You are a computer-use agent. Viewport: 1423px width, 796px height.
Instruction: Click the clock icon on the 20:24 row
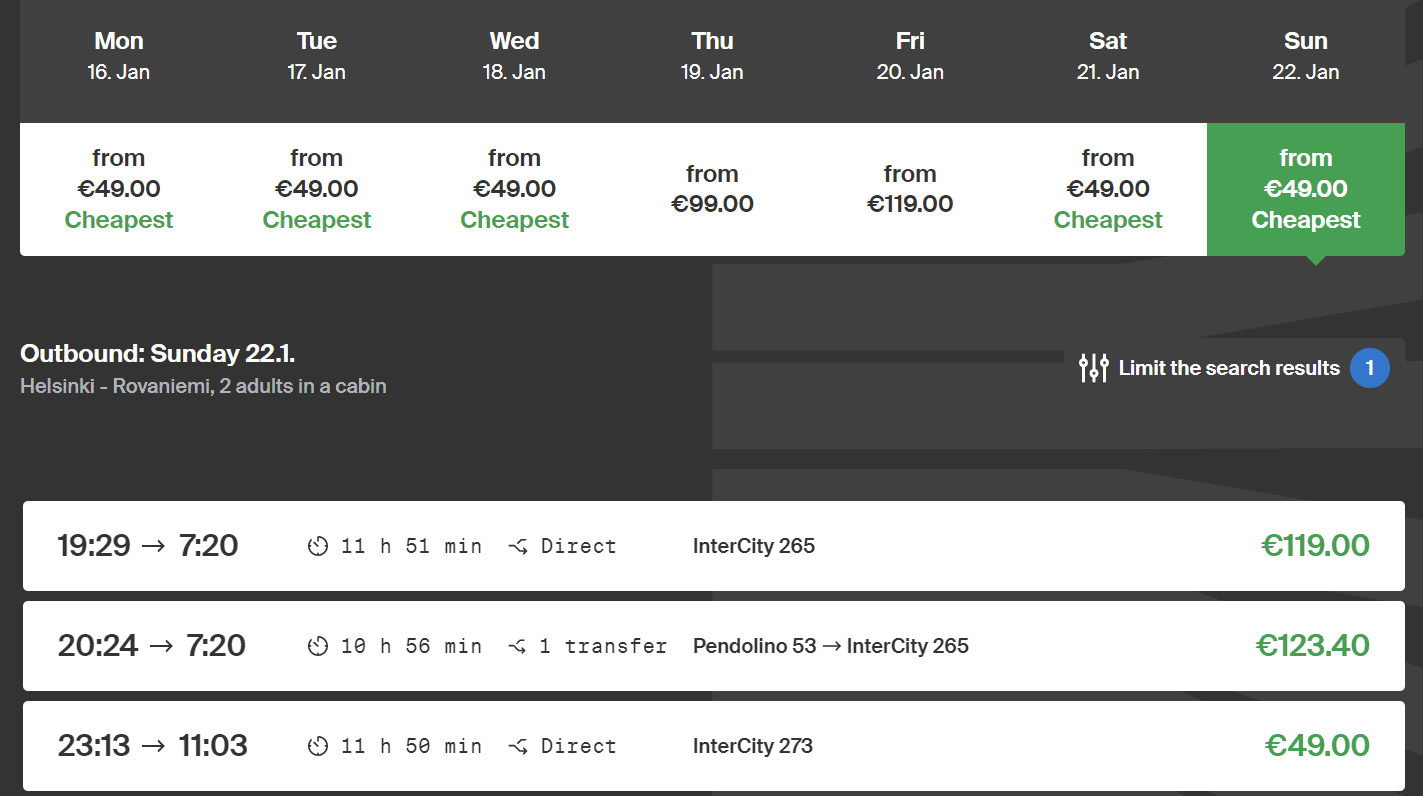[x=318, y=646]
